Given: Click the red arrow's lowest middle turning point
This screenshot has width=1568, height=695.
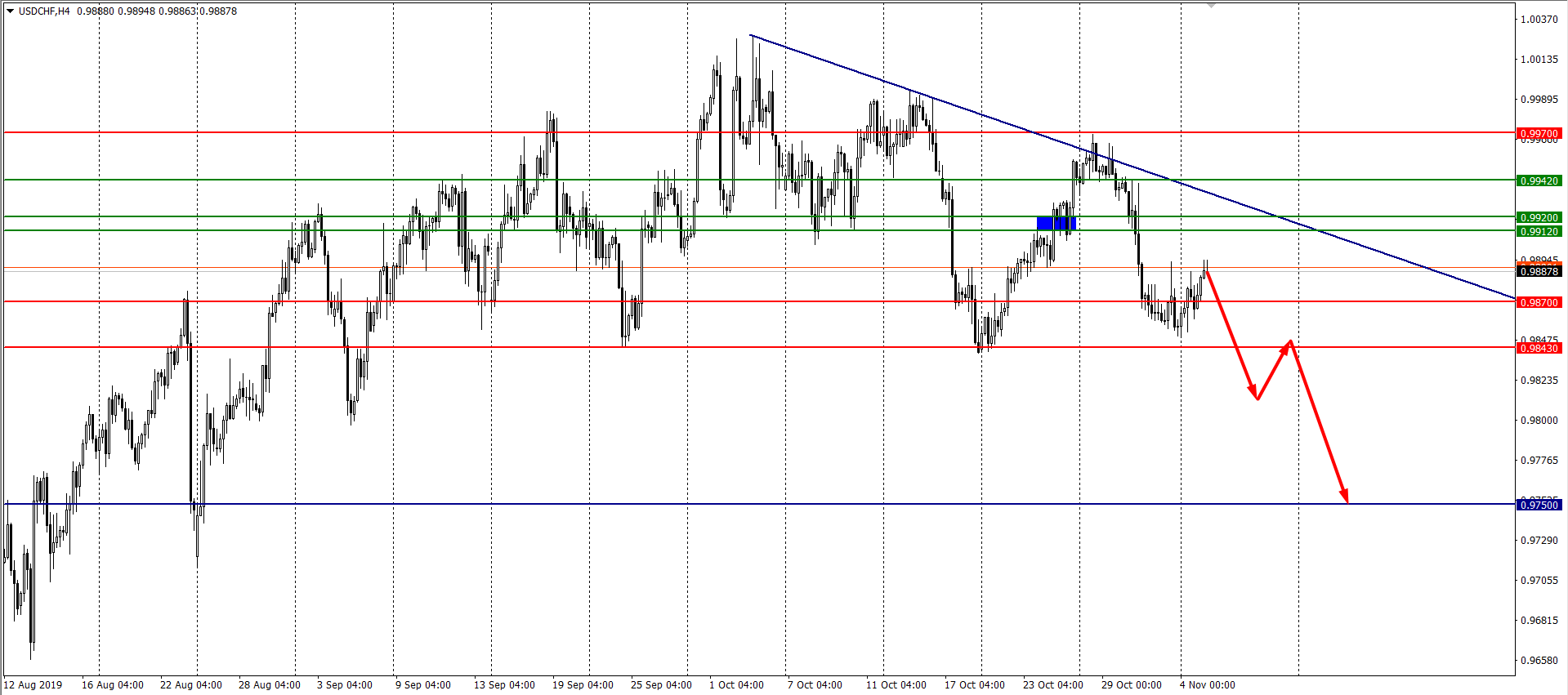Looking at the screenshot, I should click(x=1257, y=399).
